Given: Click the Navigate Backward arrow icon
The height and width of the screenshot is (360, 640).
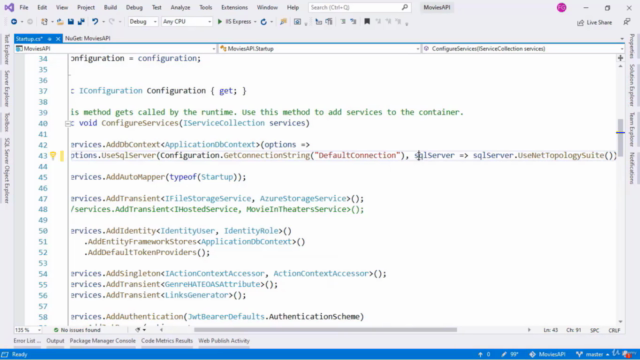Looking at the screenshot, I should 13,22.
